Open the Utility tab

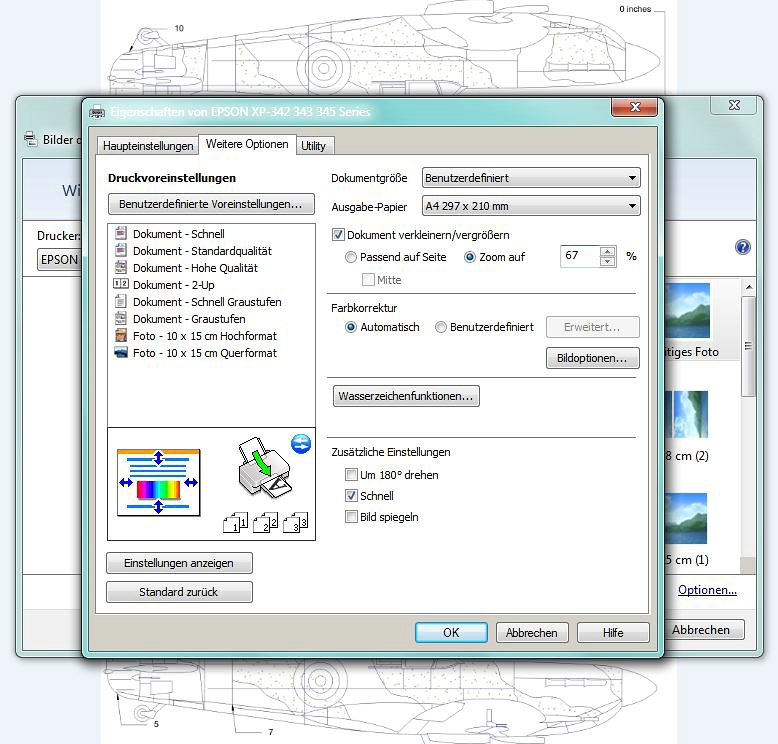[x=313, y=146]
